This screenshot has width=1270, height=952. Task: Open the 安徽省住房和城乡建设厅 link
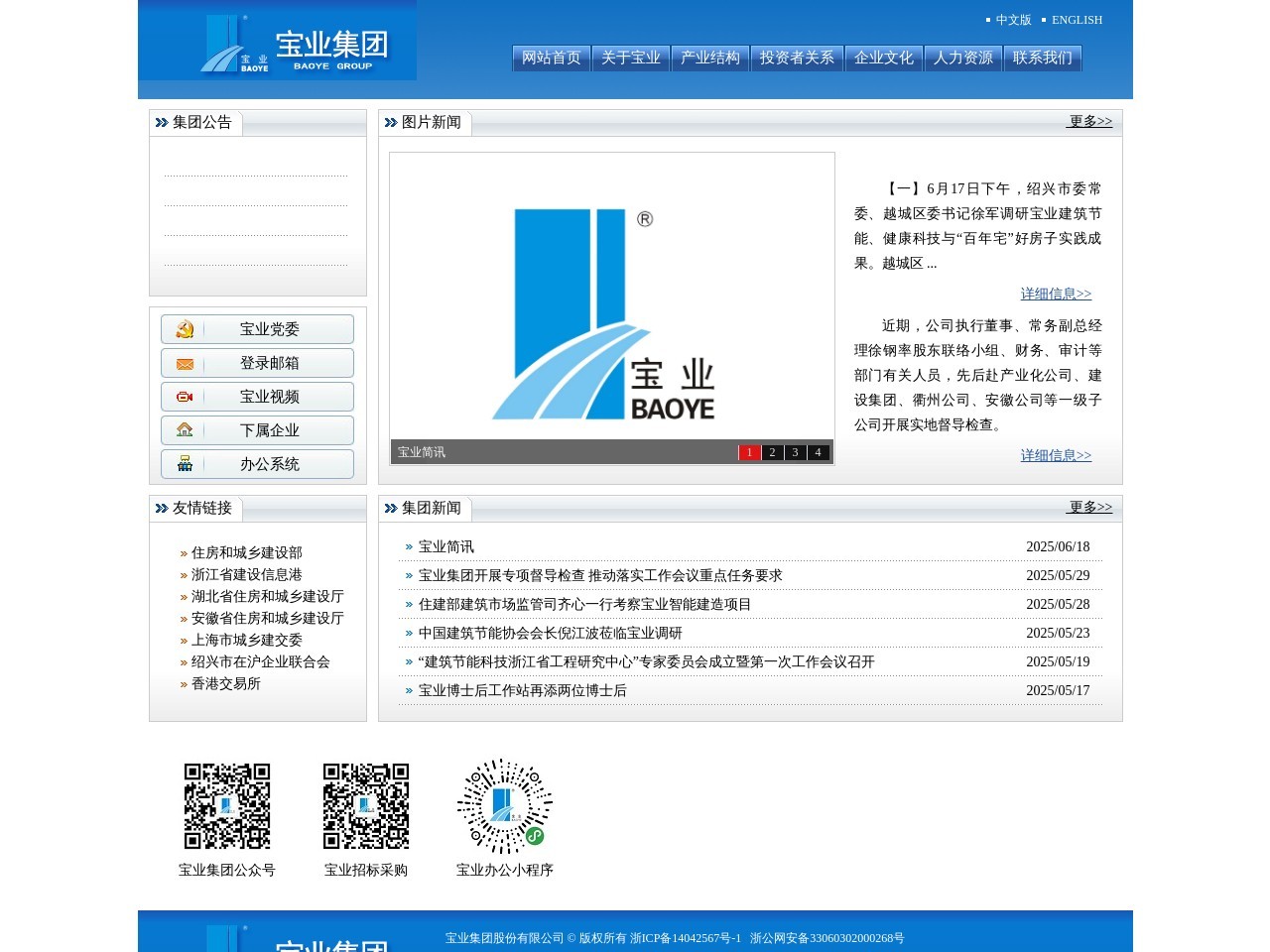tap(267, 618)
